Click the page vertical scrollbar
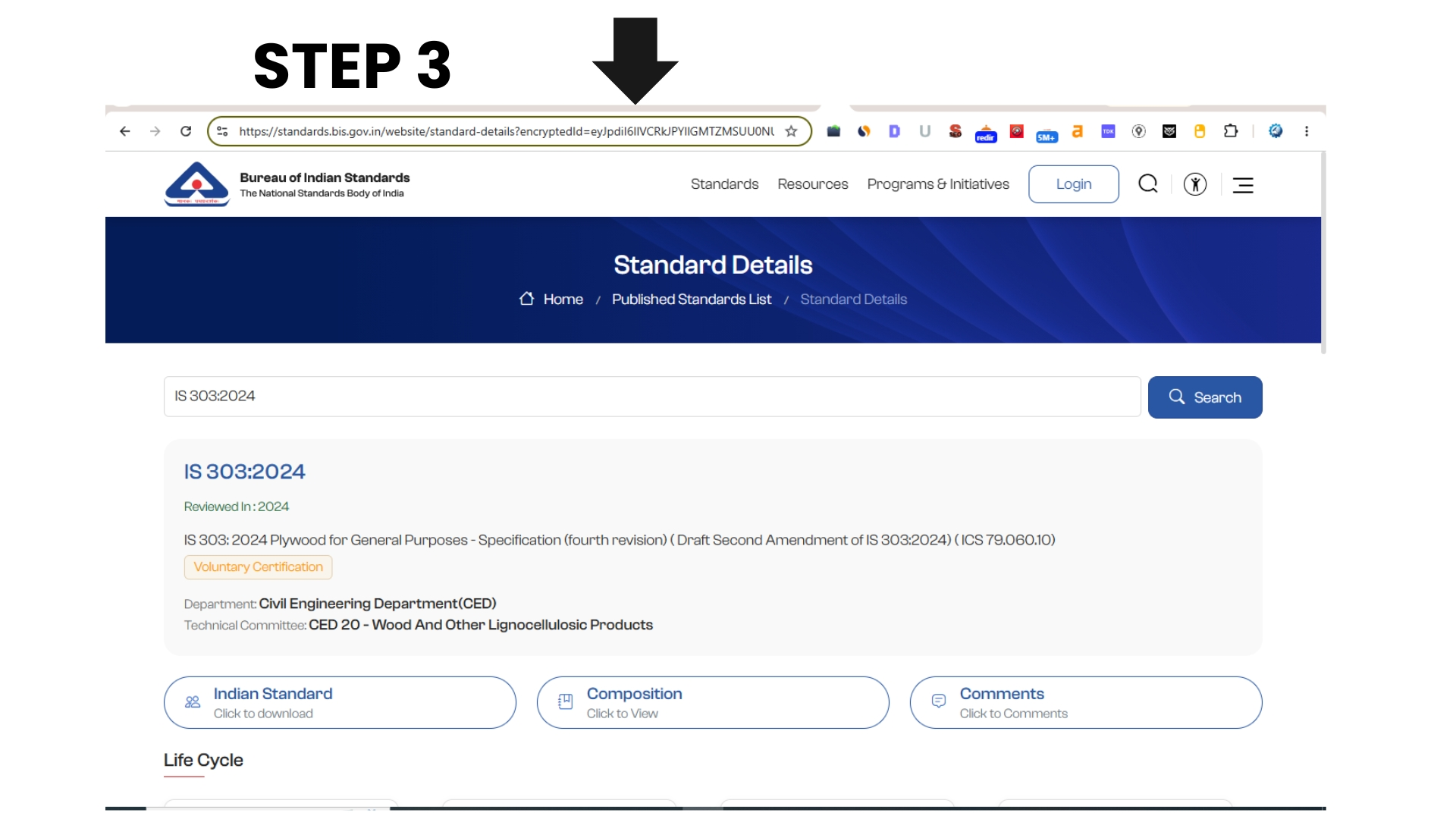The height and width of the screenshot is (819, 1456). [1323, 253]
